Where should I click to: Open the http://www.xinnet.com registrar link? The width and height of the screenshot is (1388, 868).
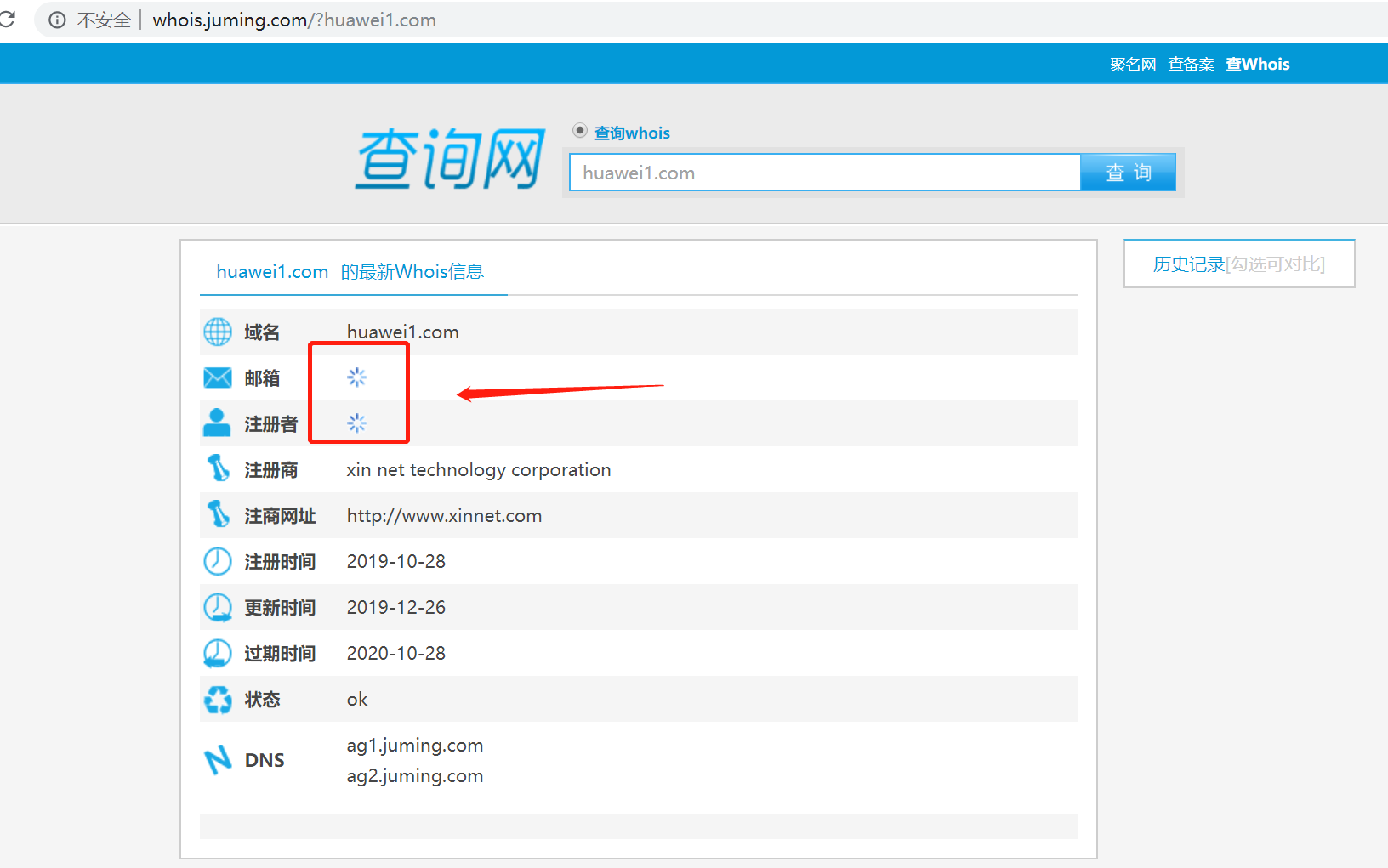coord(444,515)
